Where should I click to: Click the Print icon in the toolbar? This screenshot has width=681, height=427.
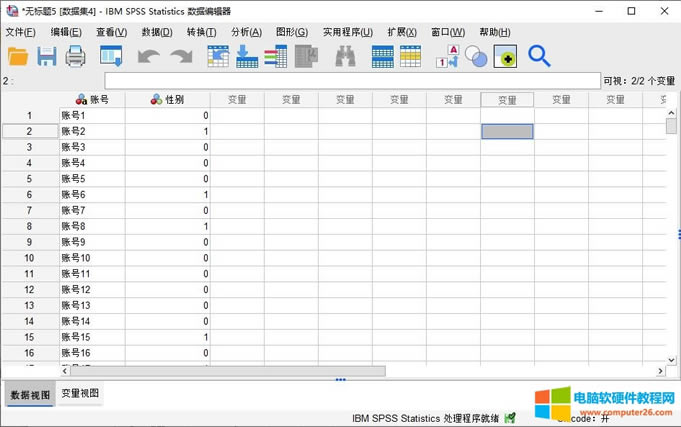tap(76, 57)
